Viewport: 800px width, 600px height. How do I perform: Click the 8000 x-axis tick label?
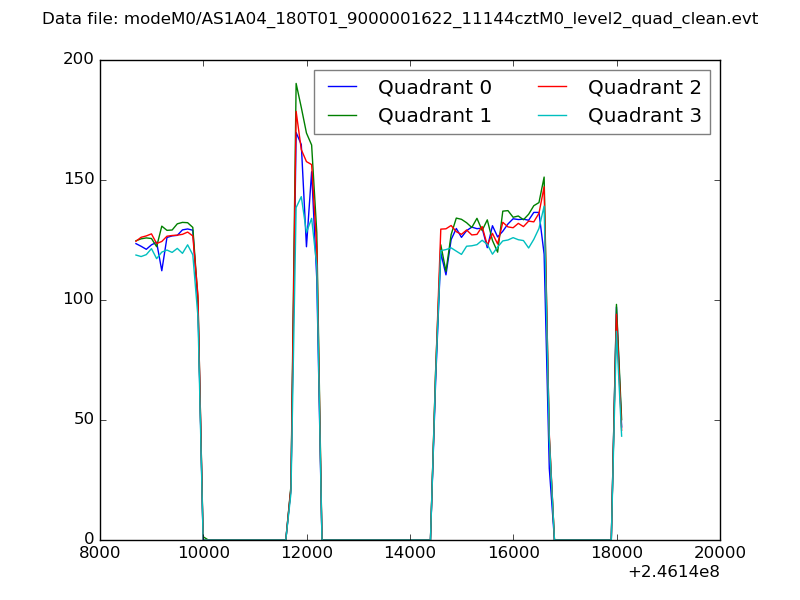click(x=100, y=554)
